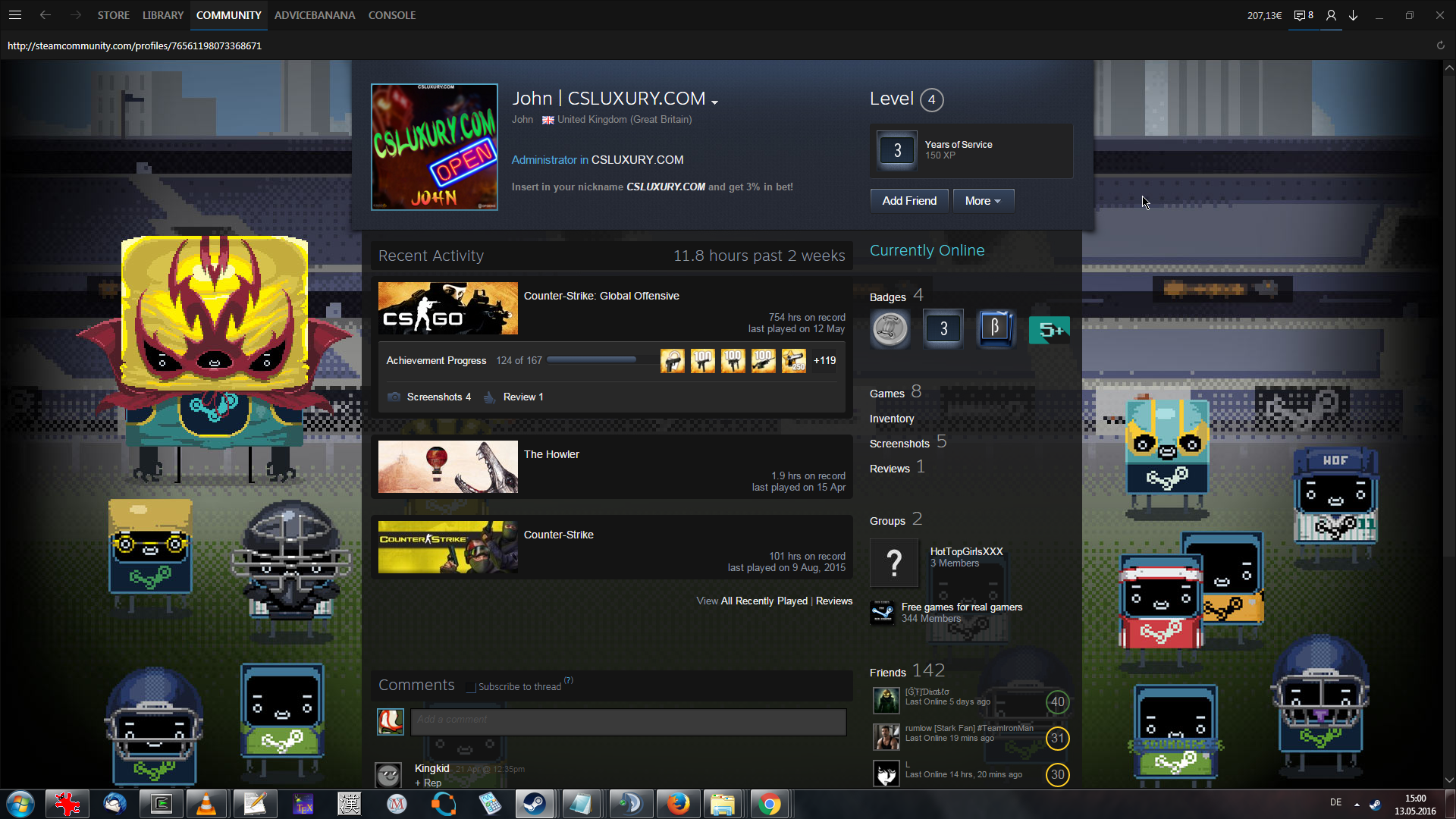This screenshot has height=819, width=1456.
Task: Open the friends account icon
Action: [1331, 15]
